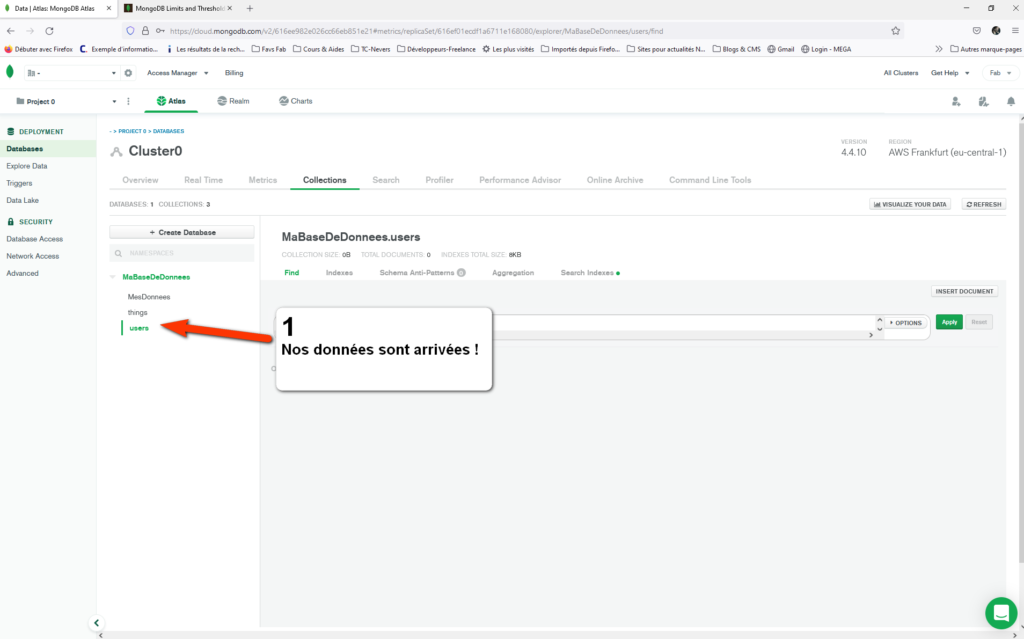
Task: Click the MongoDB leaf logo
Action: (x=10, y=72)
